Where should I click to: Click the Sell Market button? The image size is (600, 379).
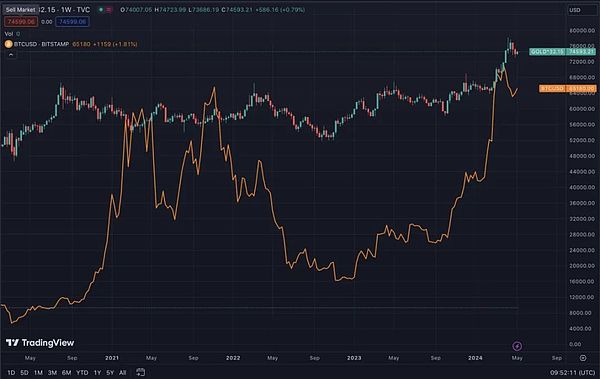click(20, 10)
